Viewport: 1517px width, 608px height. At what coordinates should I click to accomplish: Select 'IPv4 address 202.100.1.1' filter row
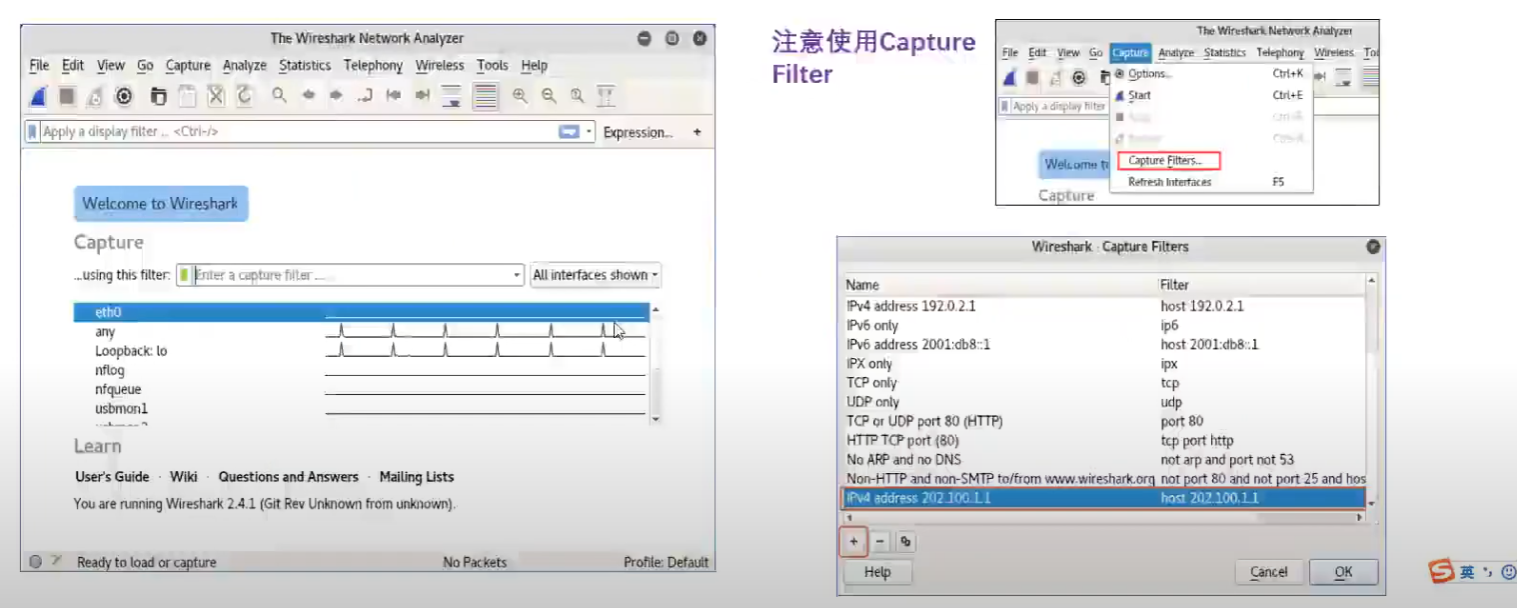[1105, 498]
